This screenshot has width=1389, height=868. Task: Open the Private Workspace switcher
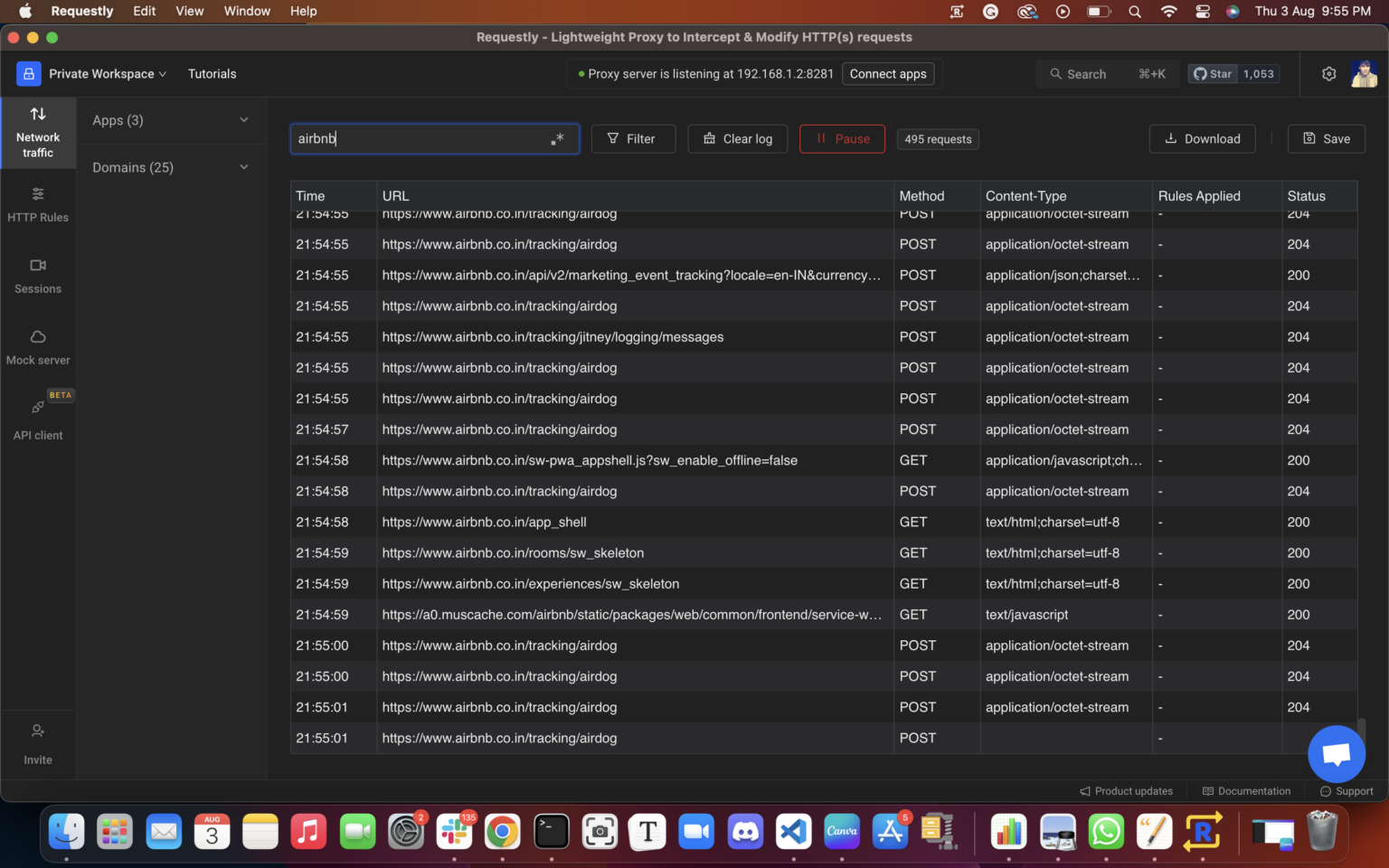click(102, 73)
